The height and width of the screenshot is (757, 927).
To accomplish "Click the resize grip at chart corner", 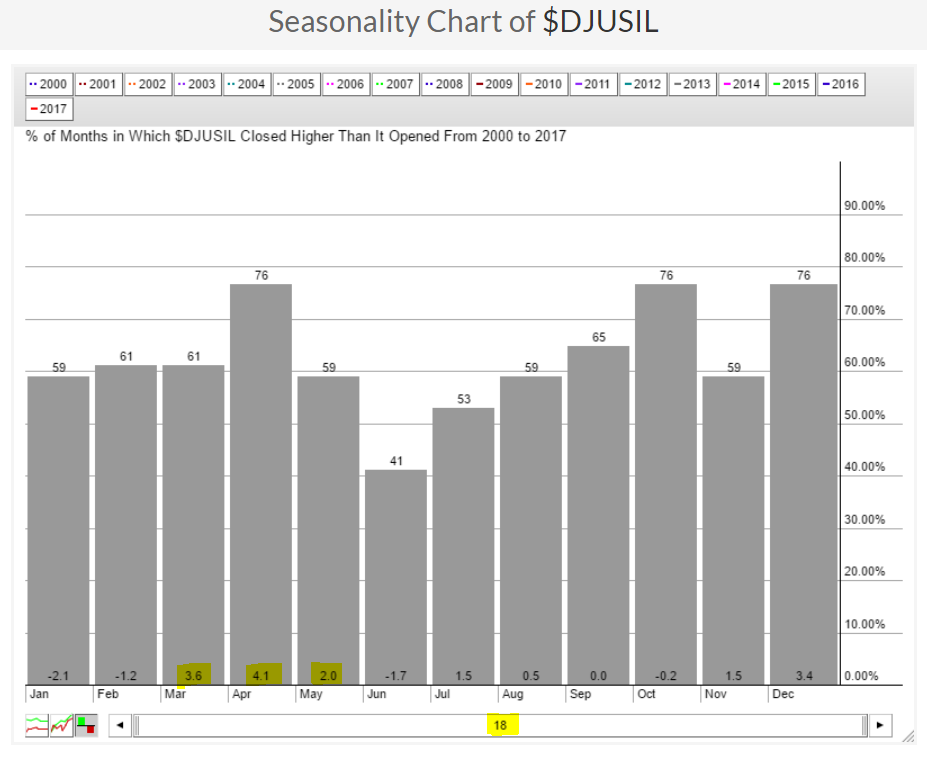I will click(908, 736).
